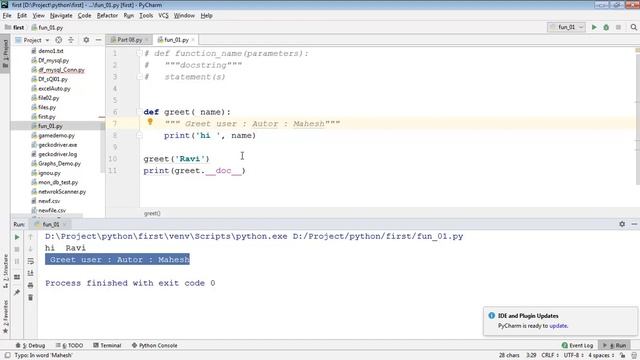
Task: Select the fun_01.py editor tab
Action: click(x=176, y=40)
